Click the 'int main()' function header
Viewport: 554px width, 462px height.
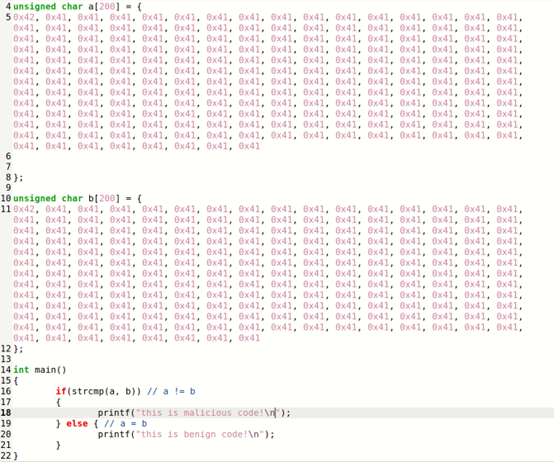[x=40, y=370]
